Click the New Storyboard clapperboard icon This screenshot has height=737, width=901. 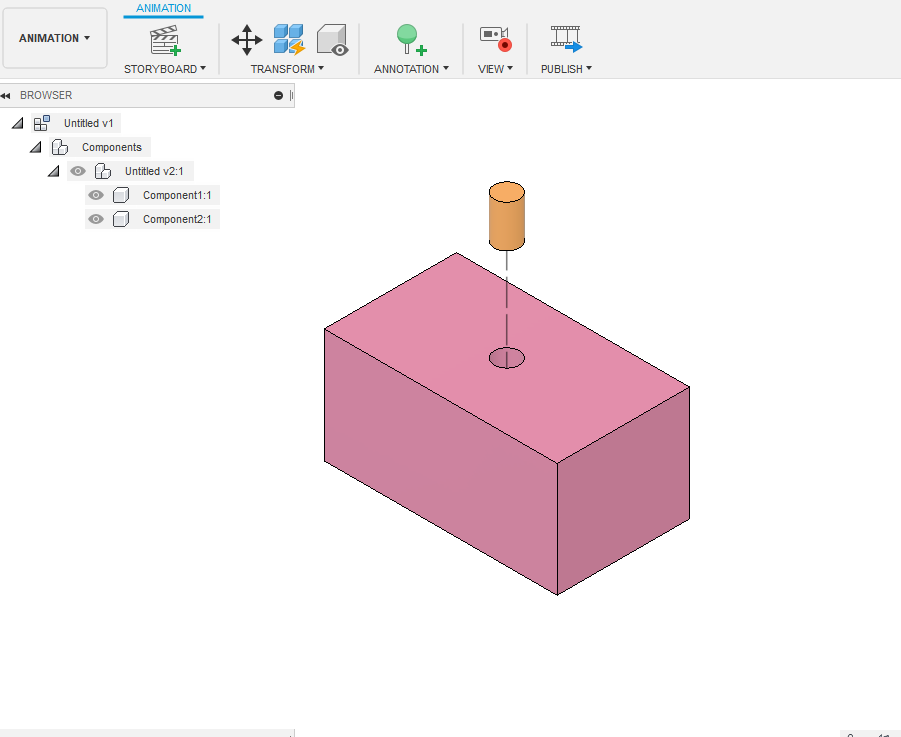pyautogui.click(x=165, y=40)
